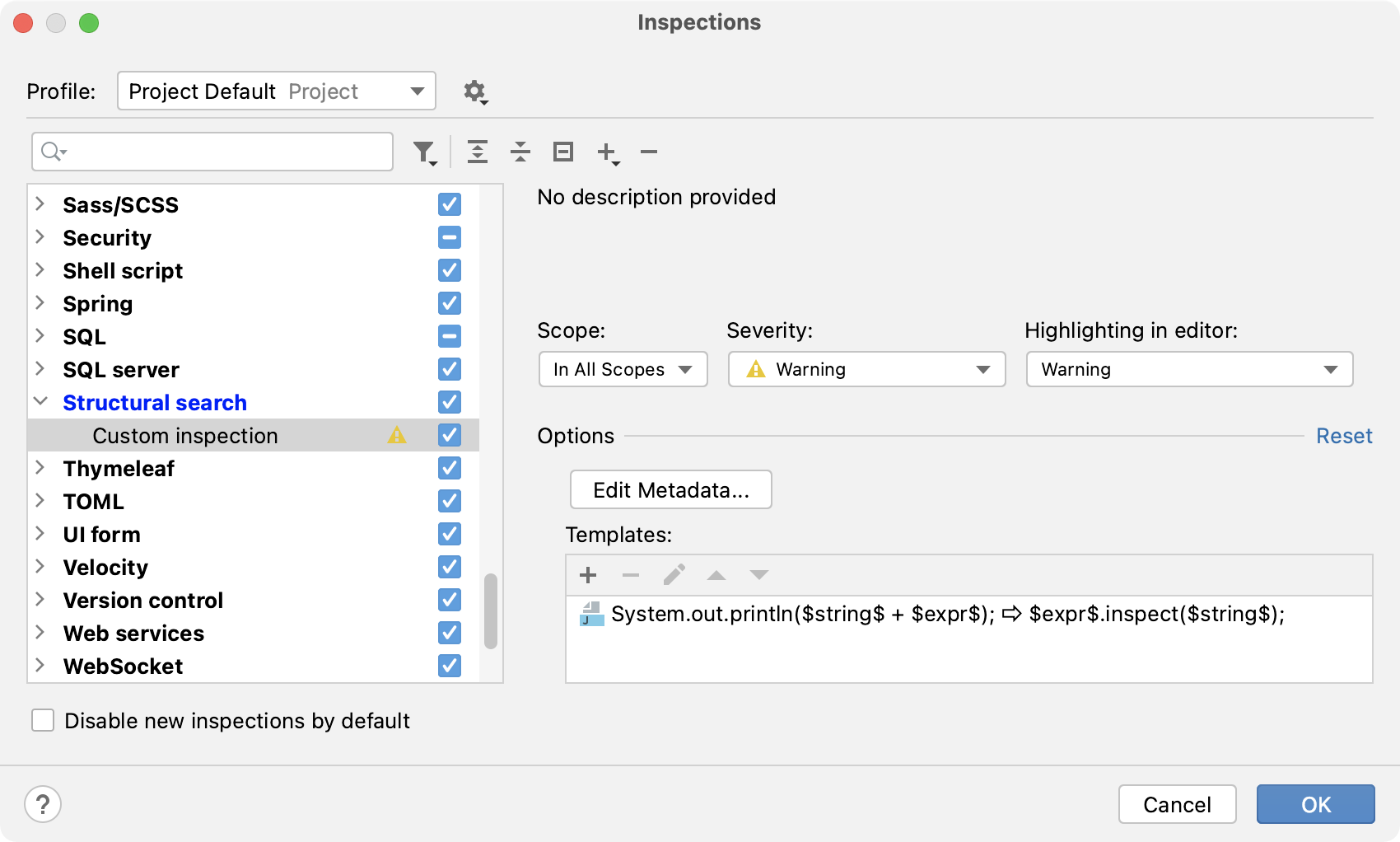The width and height of the screenshot is (1400, 842).
Task: Click the Reset link in Options
Action: [1344, 435]
